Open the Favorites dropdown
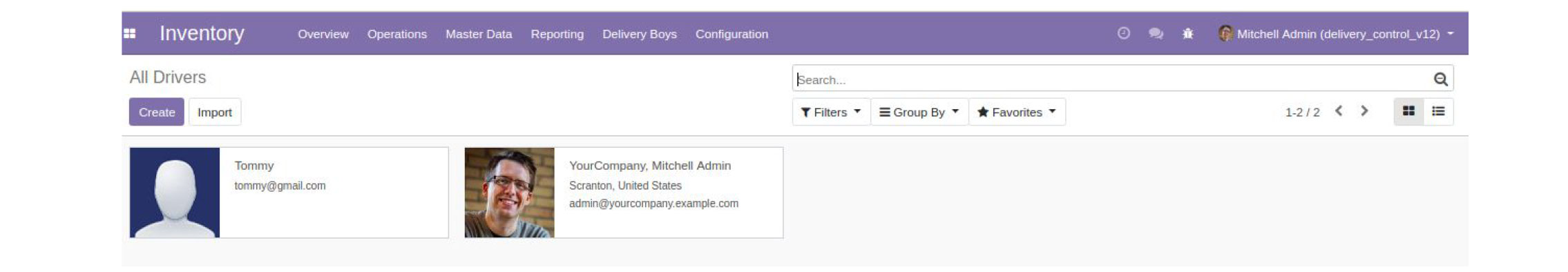 [1017, 112]
